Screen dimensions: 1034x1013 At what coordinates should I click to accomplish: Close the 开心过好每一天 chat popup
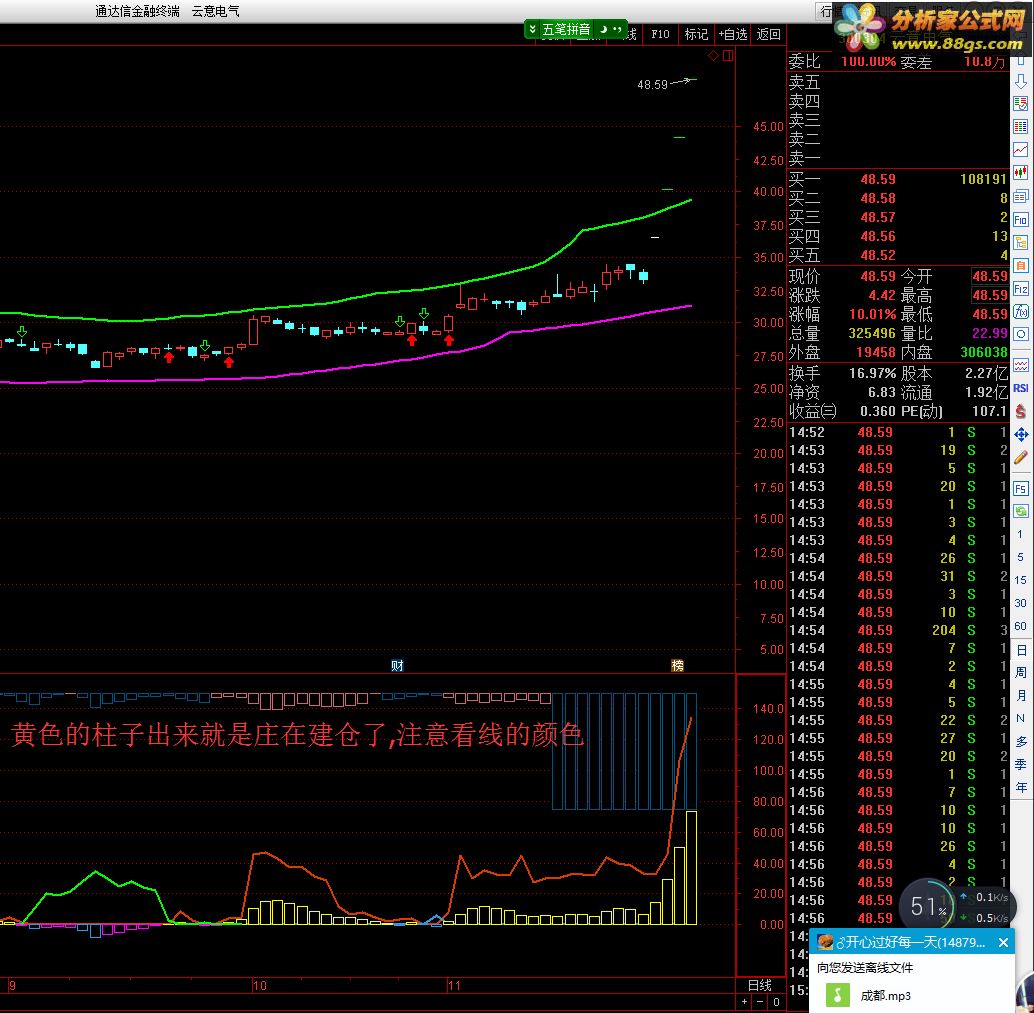(1003, 942)
